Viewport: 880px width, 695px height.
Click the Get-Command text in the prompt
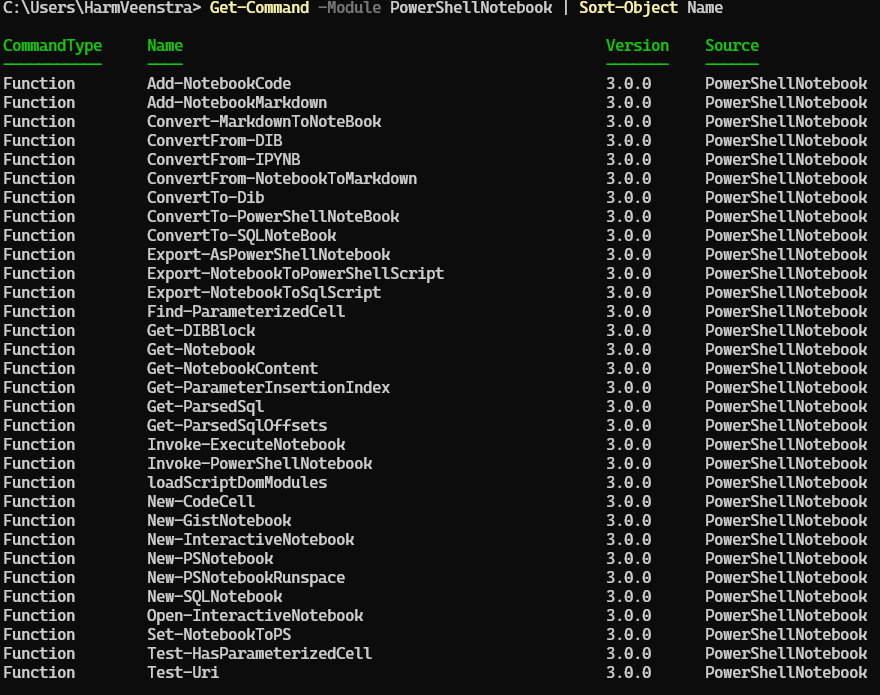point(259,8)
